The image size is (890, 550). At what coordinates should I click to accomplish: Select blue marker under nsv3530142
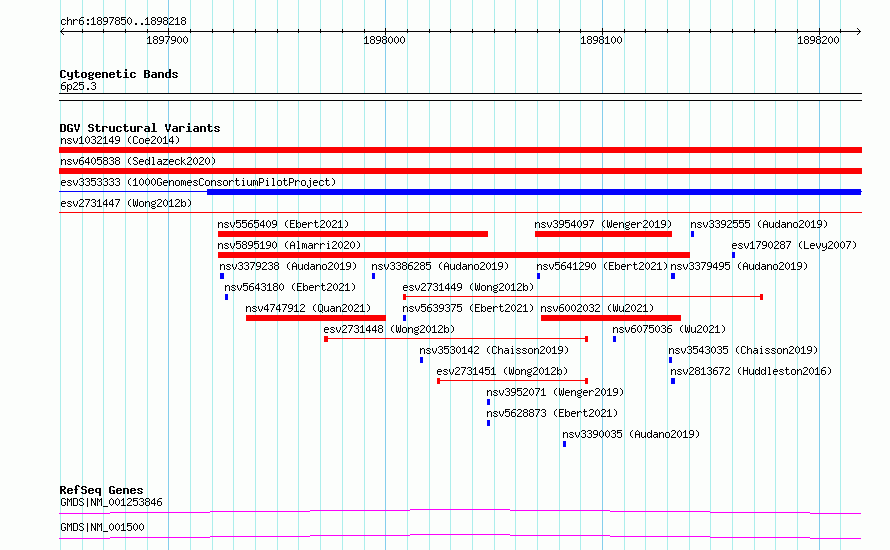point(421,360)
